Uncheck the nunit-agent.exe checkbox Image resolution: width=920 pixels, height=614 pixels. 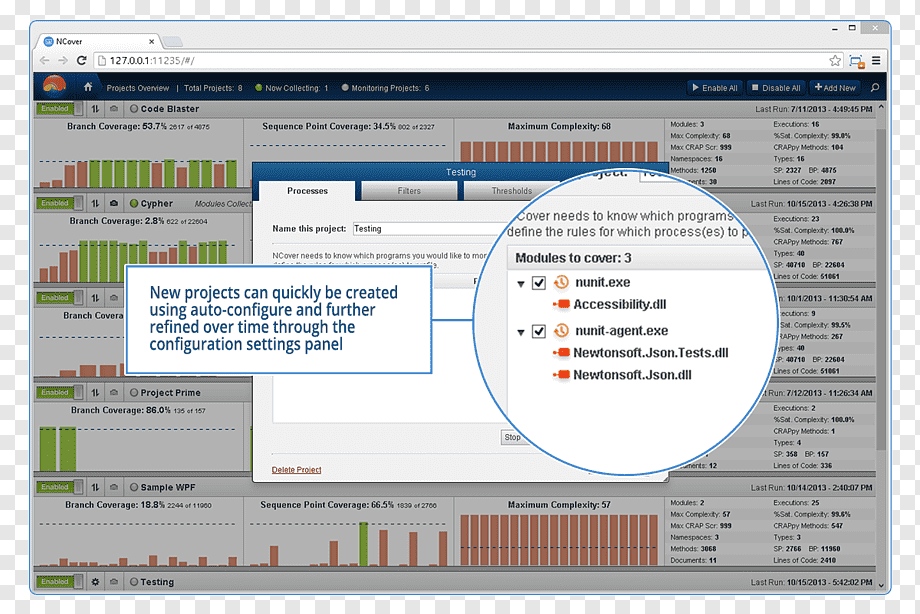[x=539, y=332]
